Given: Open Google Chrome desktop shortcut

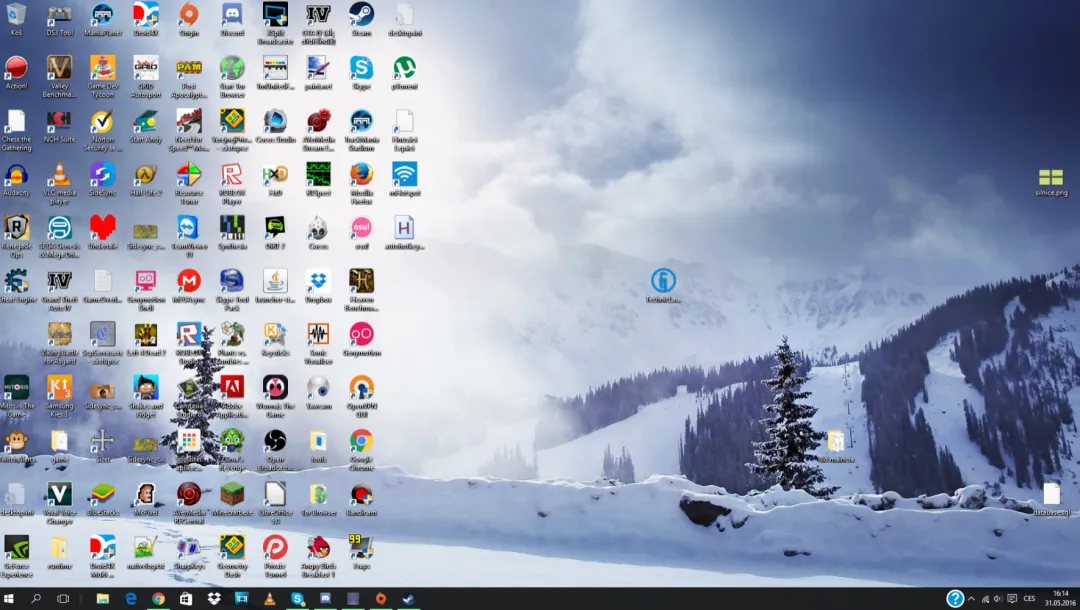Looking at the screenshot, I should tap(362, 450).
